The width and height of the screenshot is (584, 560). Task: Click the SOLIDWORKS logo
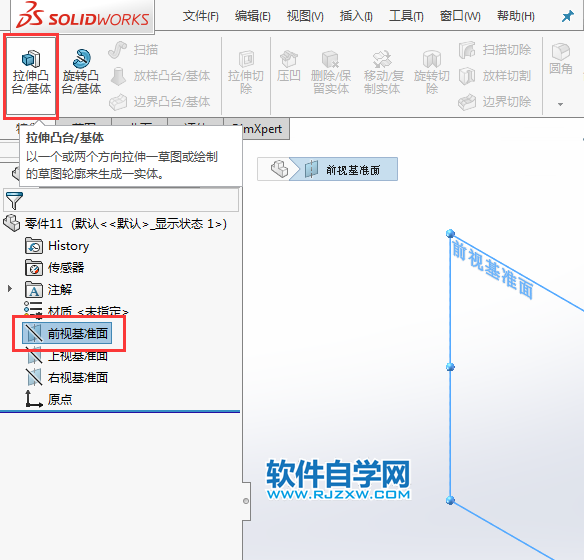[x=83, y=16]
